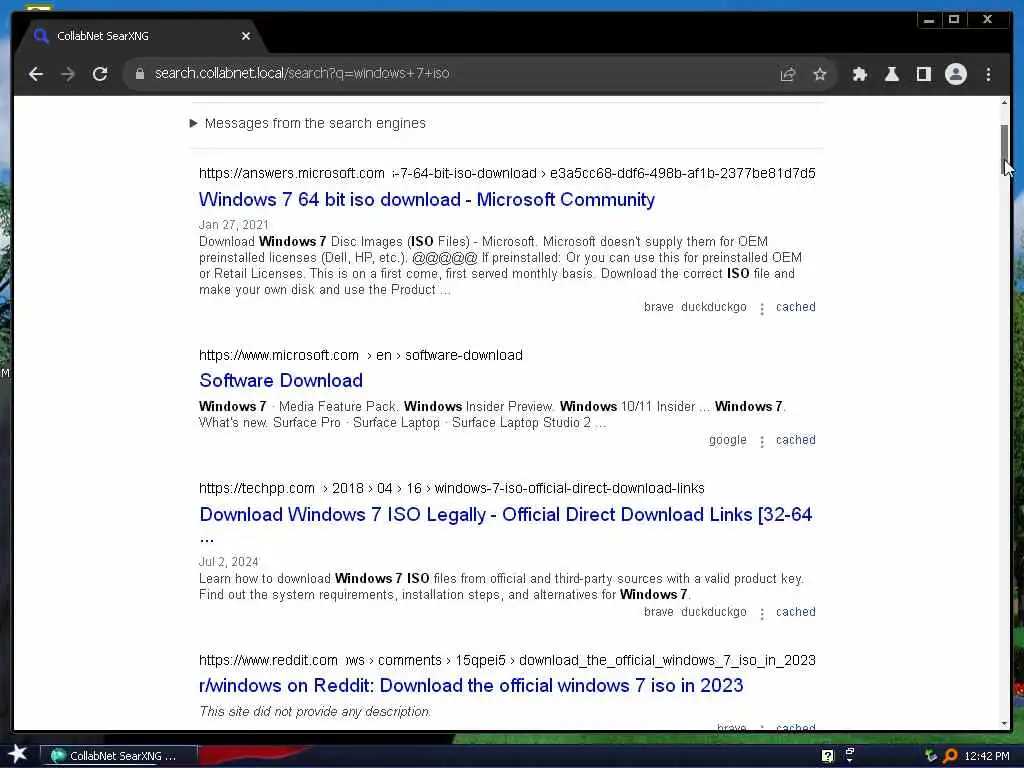
Task: Click the page scrollbar thumb
Action: tap(1004, 148)
